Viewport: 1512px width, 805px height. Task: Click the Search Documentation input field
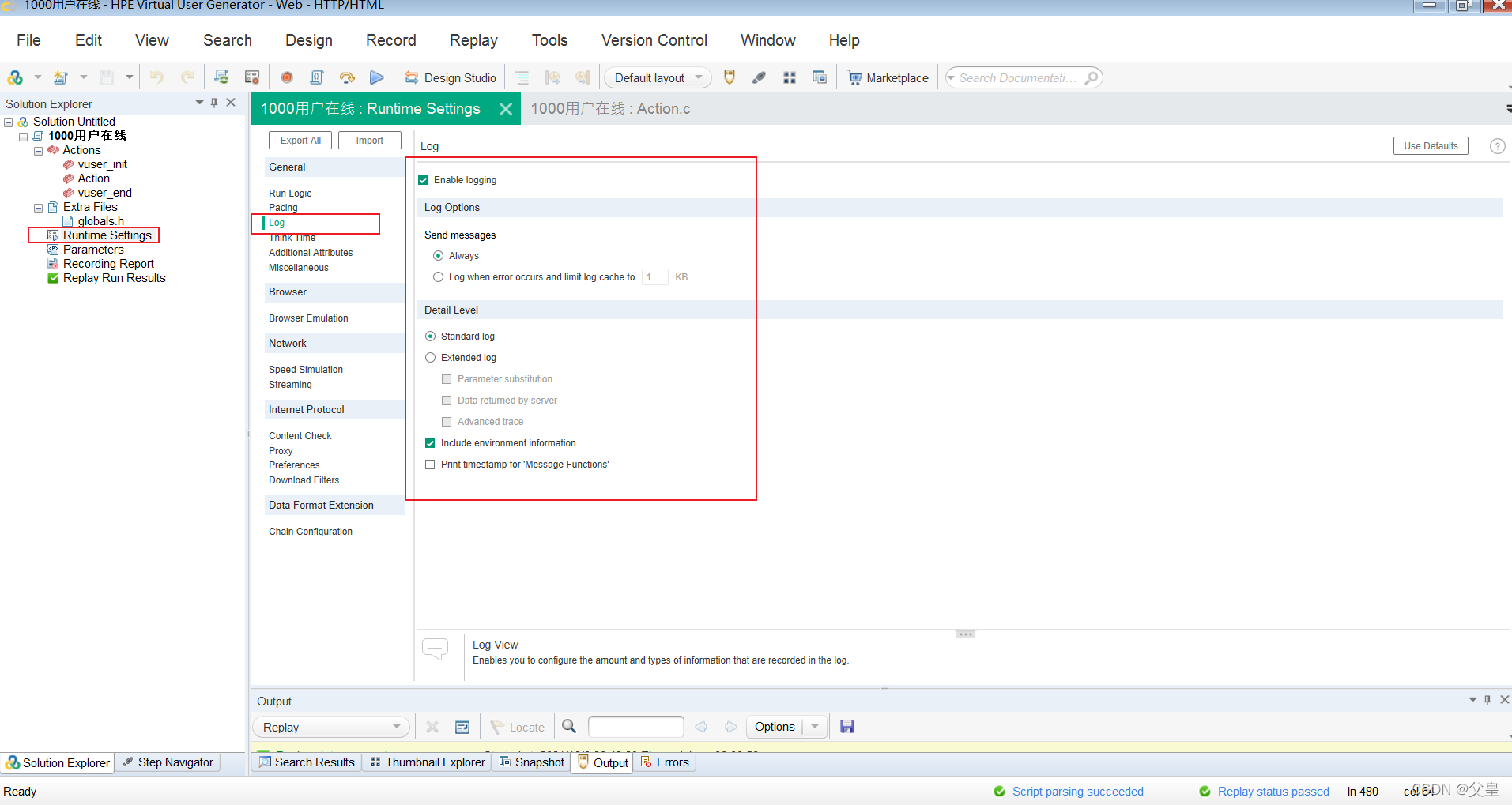[x=1018, y=77]
